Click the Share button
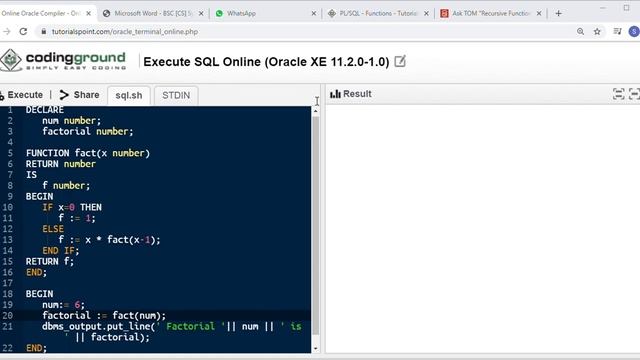Screen dimensions: 640x360 (x=79, y=95)
